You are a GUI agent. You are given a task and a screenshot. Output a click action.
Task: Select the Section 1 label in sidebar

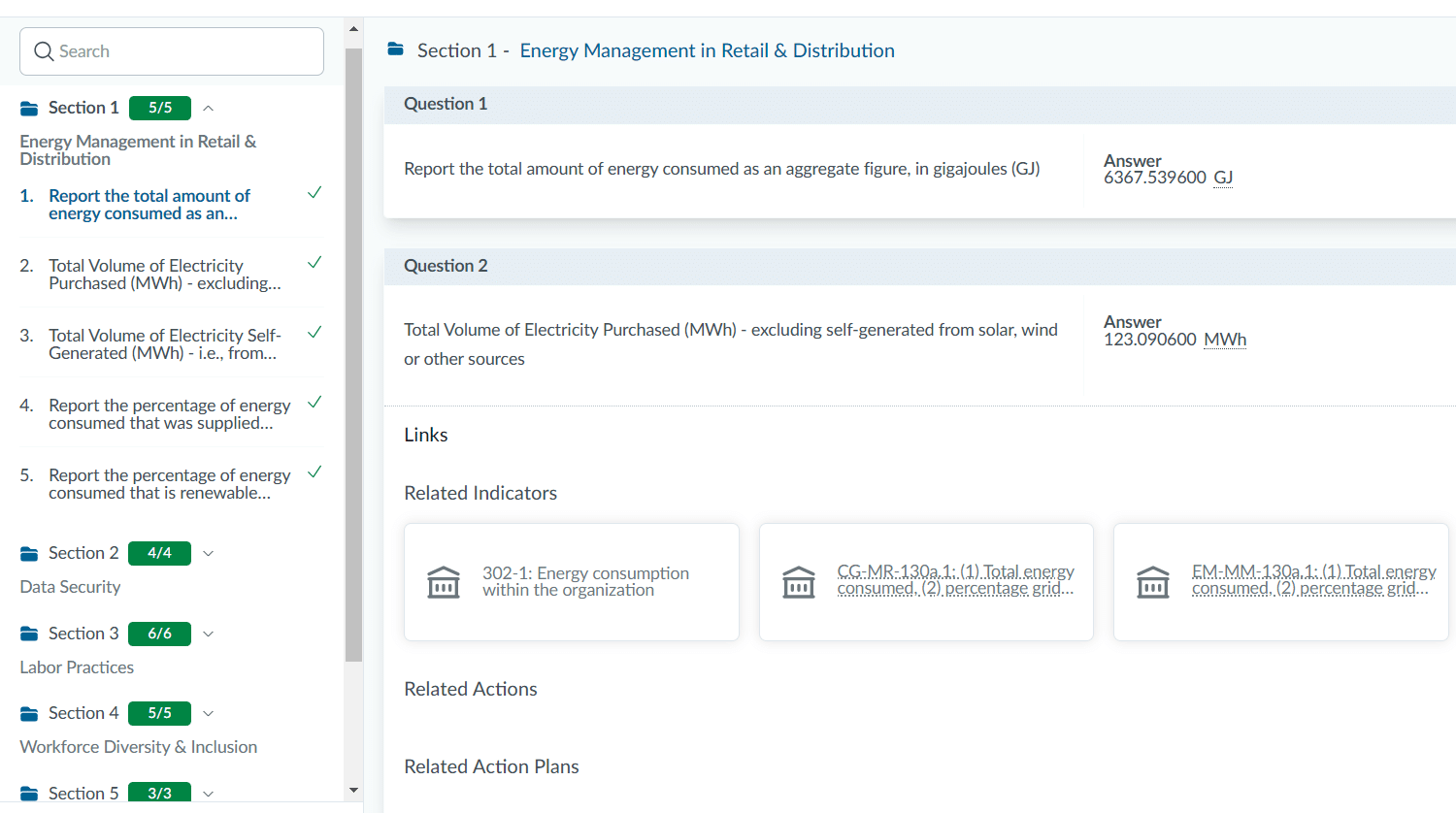83,108
